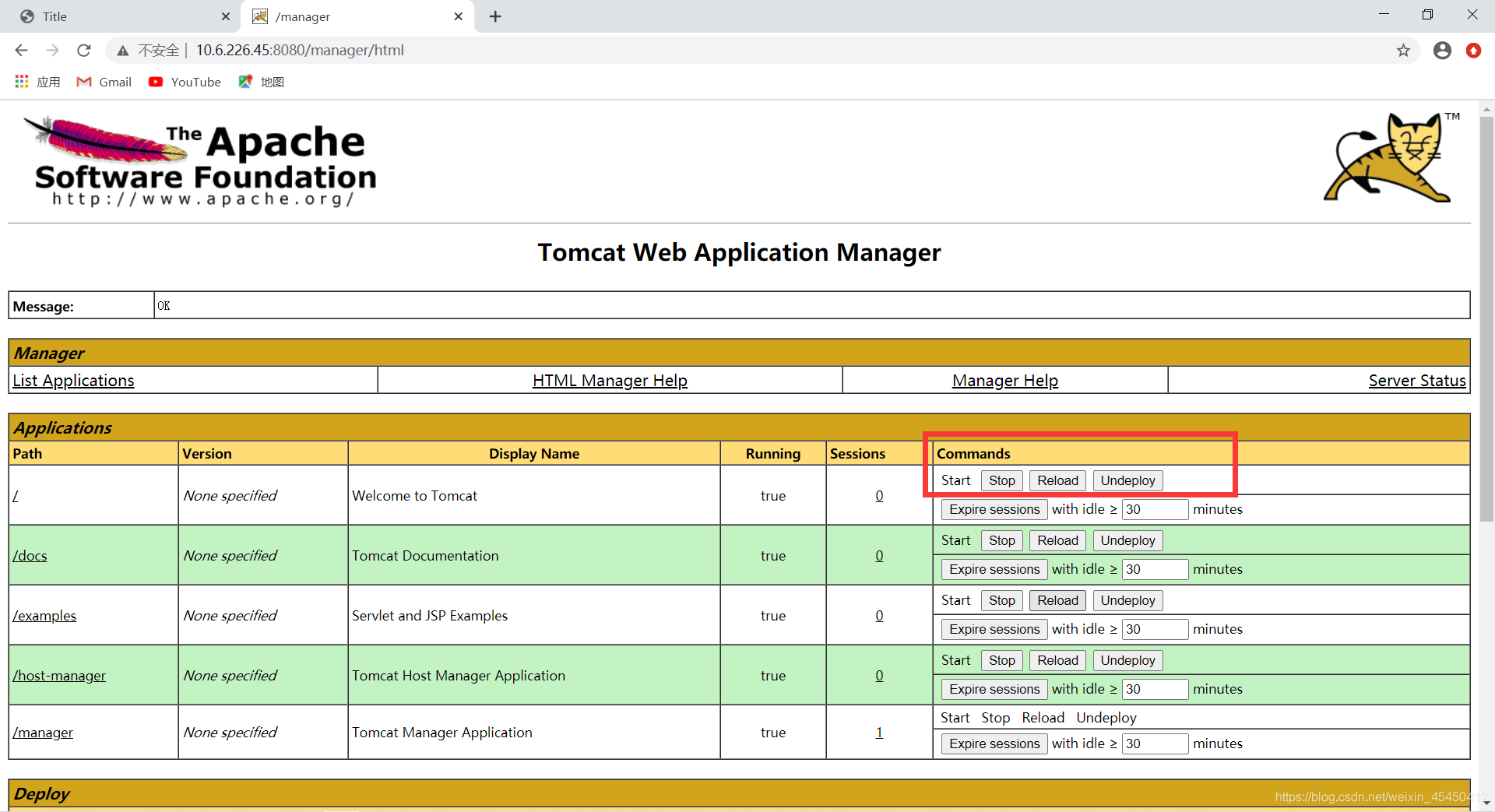Viewport: 1495px width, 812px height.
Task: Click idle minutes field for /manager row
Action: (x=1155, y=744)
